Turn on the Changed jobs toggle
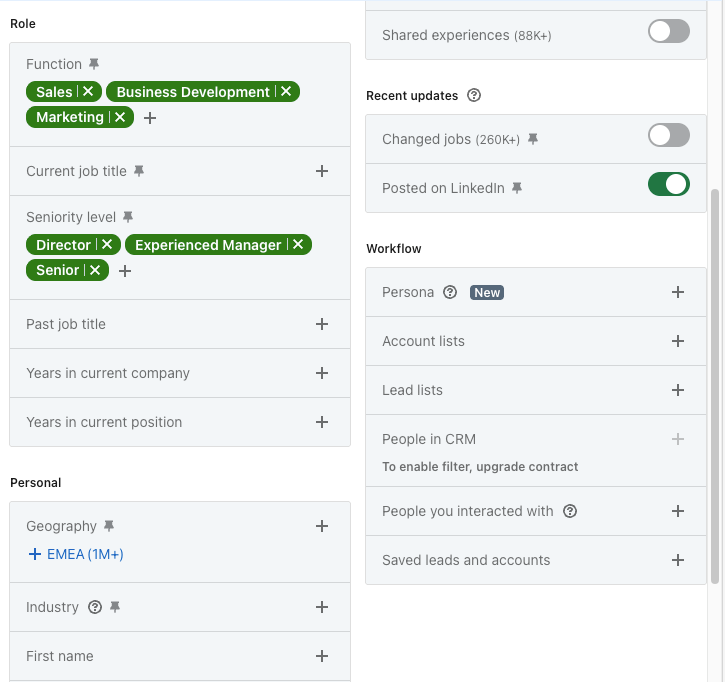Screen dimensions: 725x682 668,135
